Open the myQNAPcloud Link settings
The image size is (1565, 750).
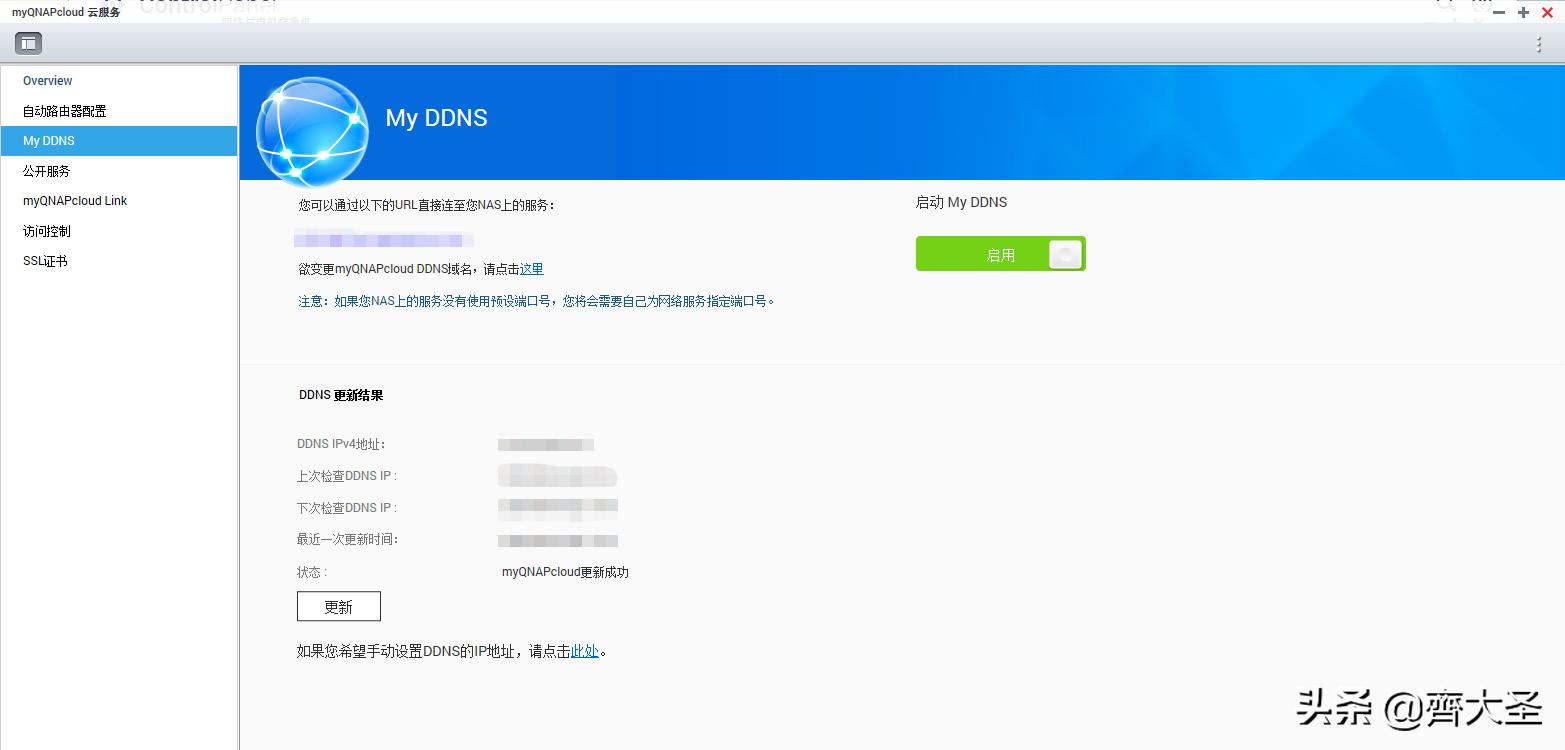(75, 200)
